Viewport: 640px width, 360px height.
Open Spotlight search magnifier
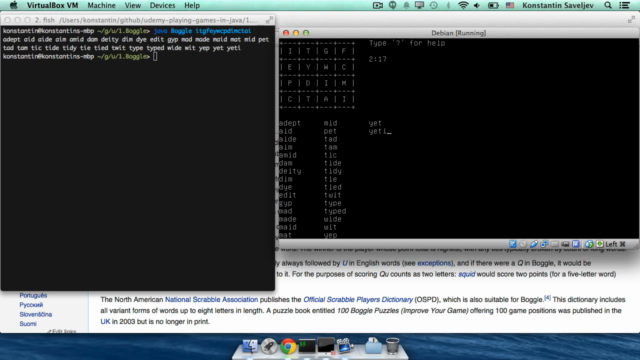click(608, 5)
